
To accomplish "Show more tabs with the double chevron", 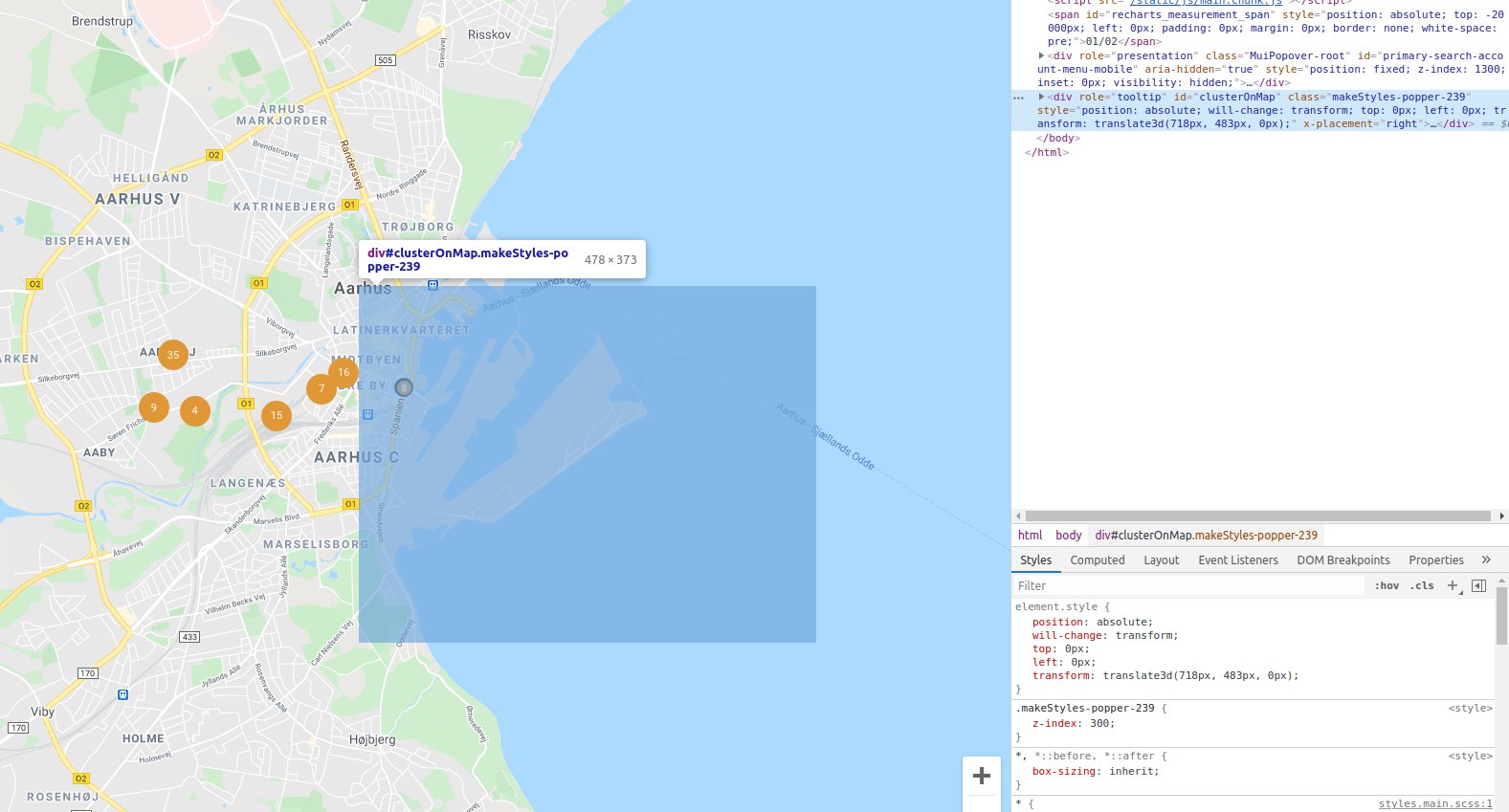I will tap(1486, 560).
